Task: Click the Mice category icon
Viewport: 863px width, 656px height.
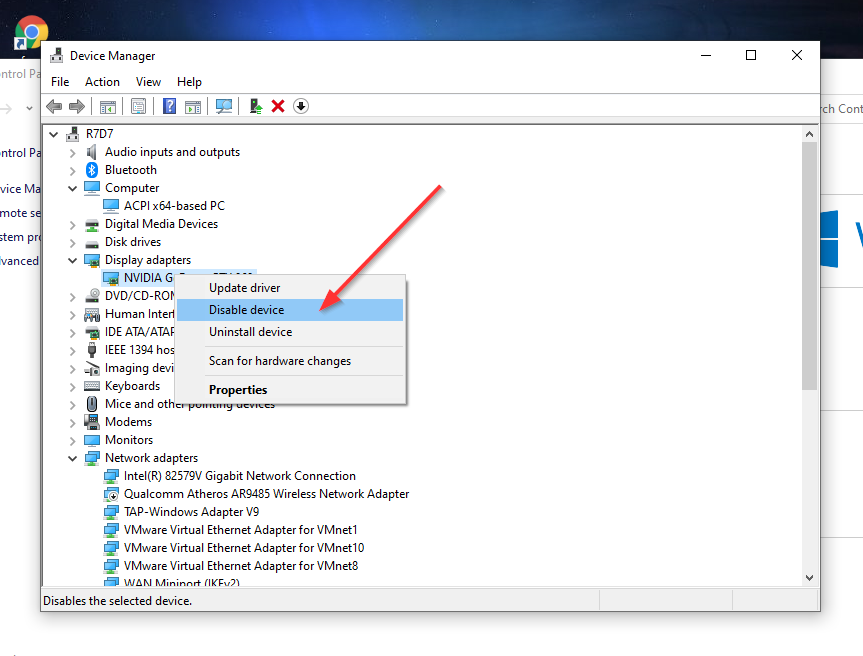Action: (92, 404)
